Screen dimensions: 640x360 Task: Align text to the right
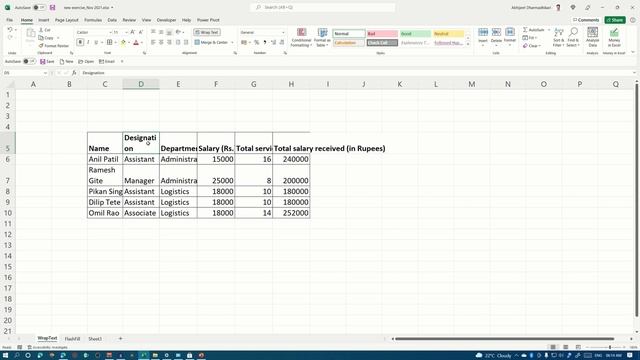169,42
